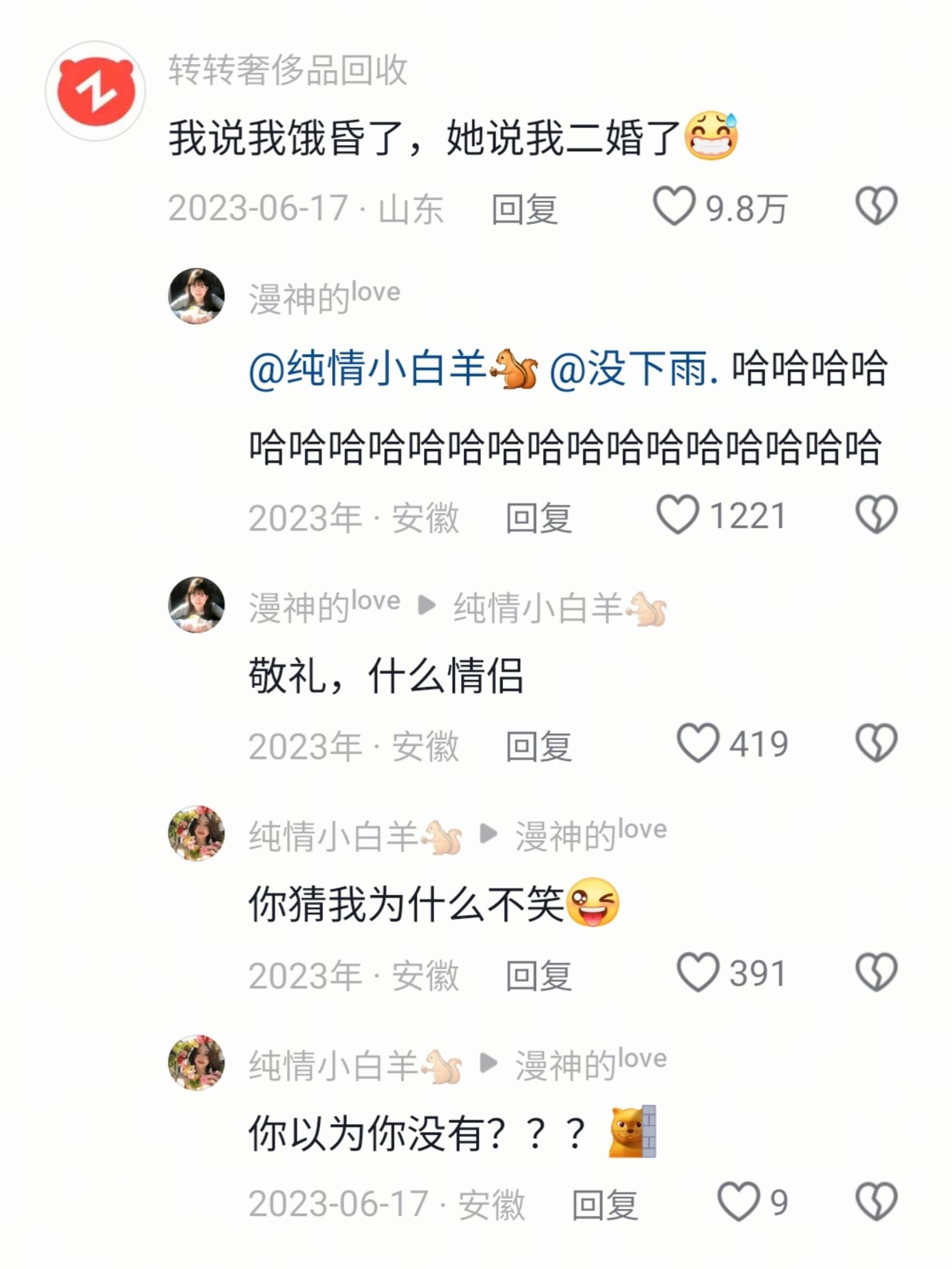Open 纯情小白羊 avatar on 你猜我为什么不笑 reply
The width and height of the screenshot is (952, 1269).
(196, 834)
